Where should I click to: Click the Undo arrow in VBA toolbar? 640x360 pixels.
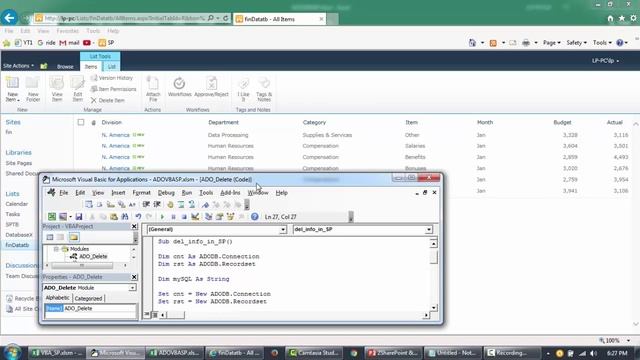click(138, 217)
